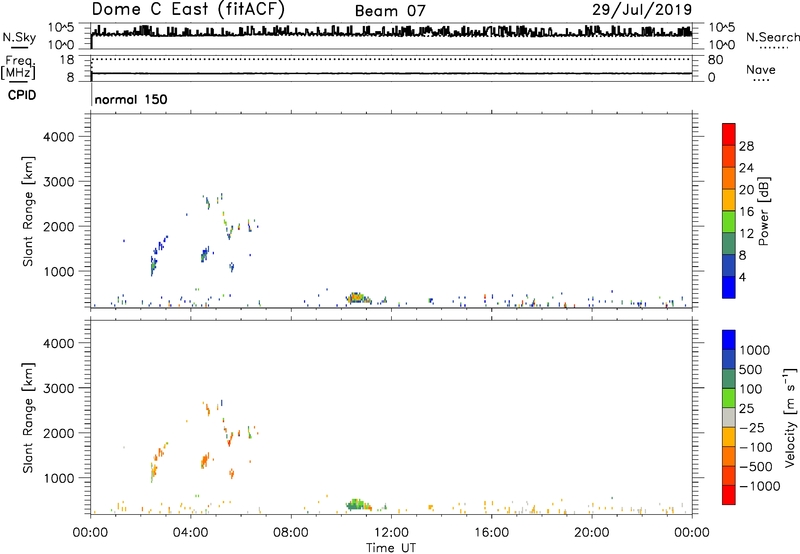The width and height of the screenshot is (800, 554).
Task: Click the 'Freq. [MHz]' axis label
Action: [19, 68]
